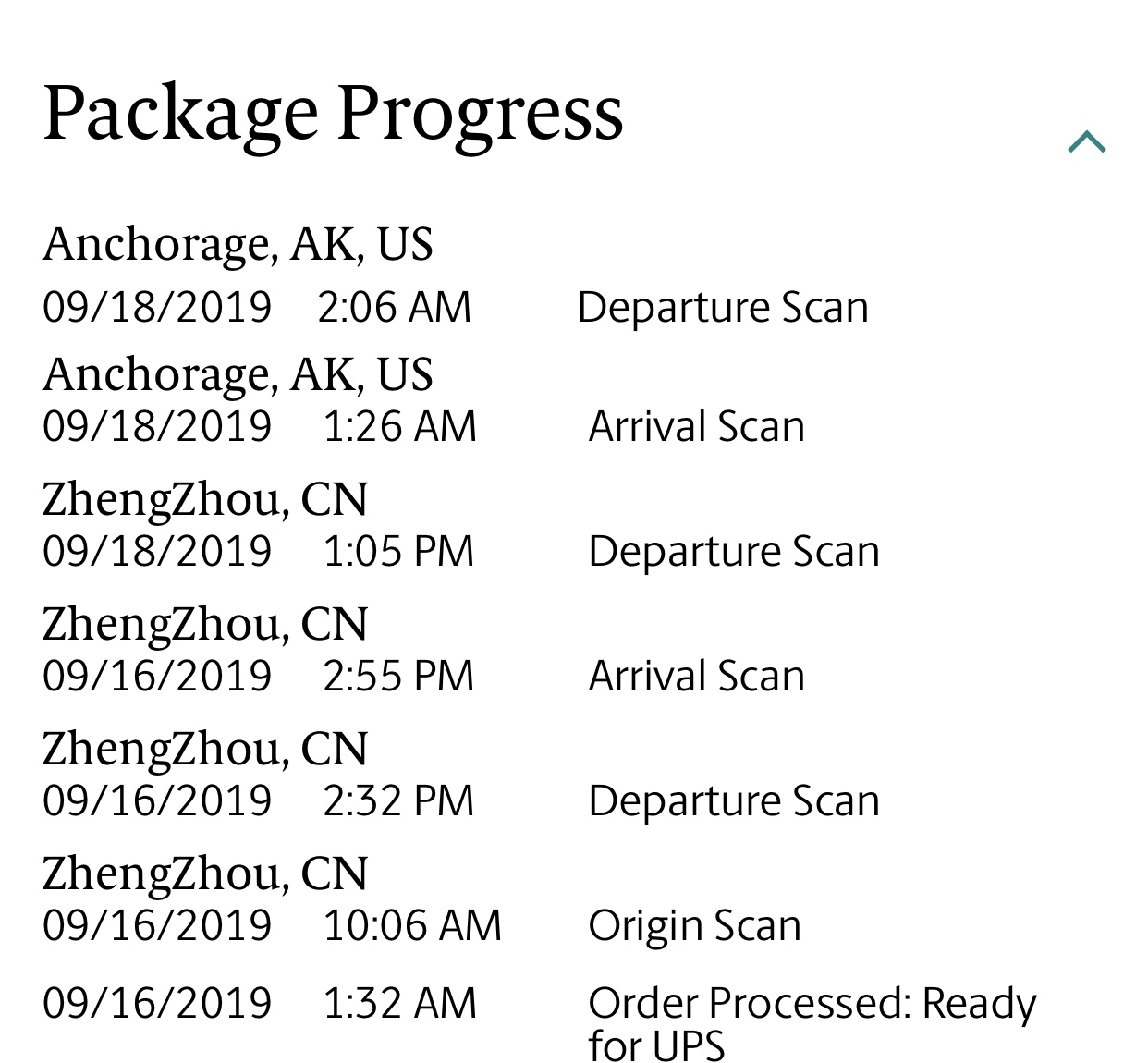
Task: Click ZhengZhou, CN above 10:06 AM entry
Action: point(205,874)
